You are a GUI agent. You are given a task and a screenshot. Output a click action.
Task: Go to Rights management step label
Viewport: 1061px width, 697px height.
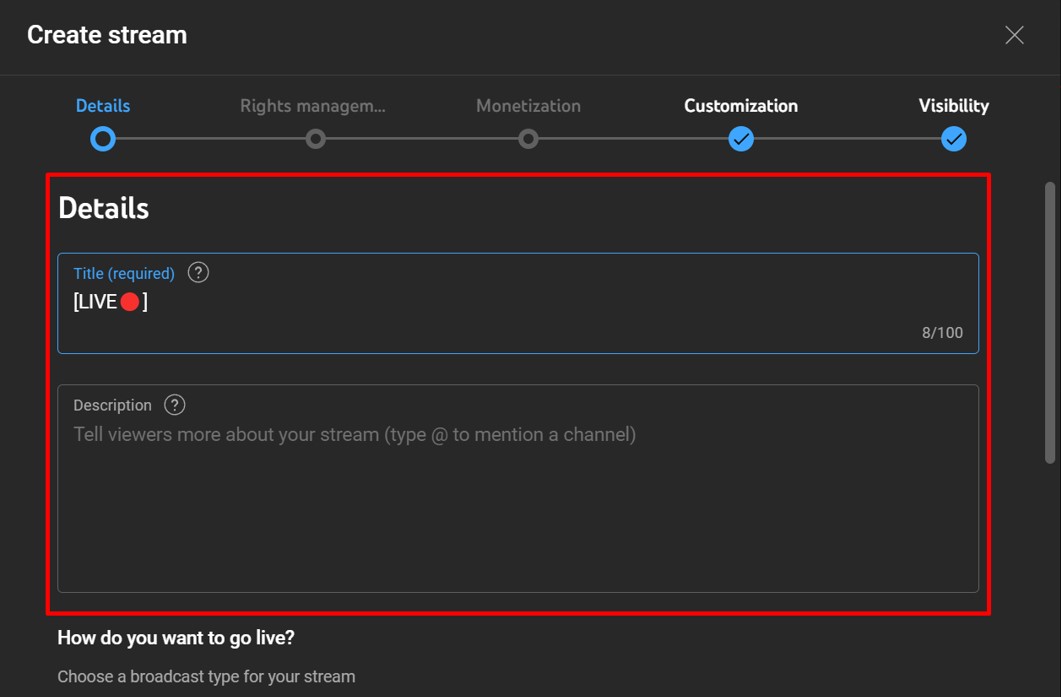[x=313, y=106]
